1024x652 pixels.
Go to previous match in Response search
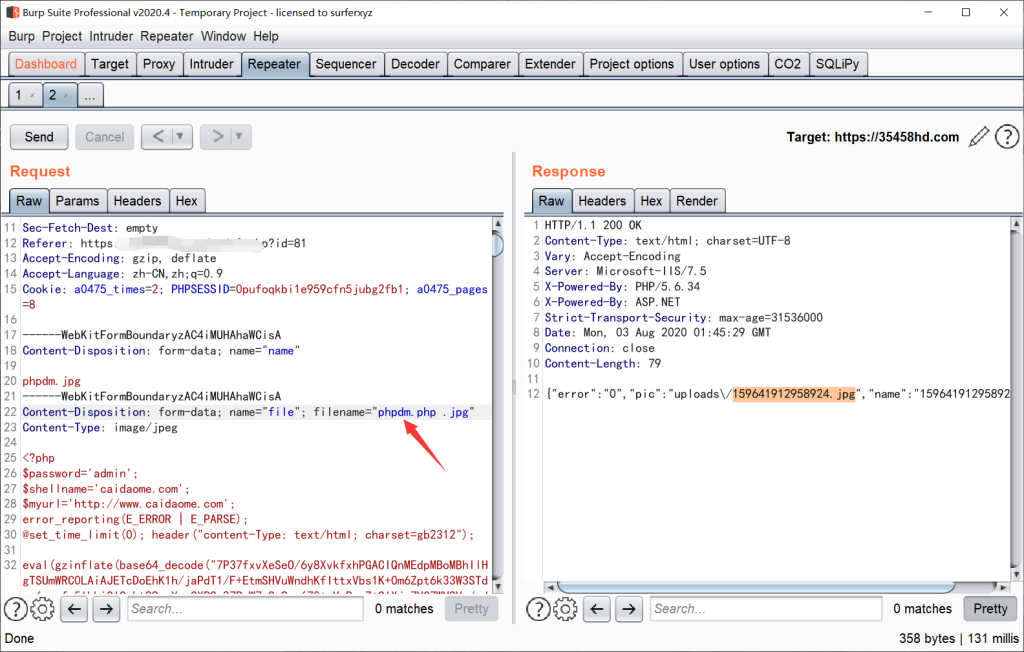click(597, 609)
